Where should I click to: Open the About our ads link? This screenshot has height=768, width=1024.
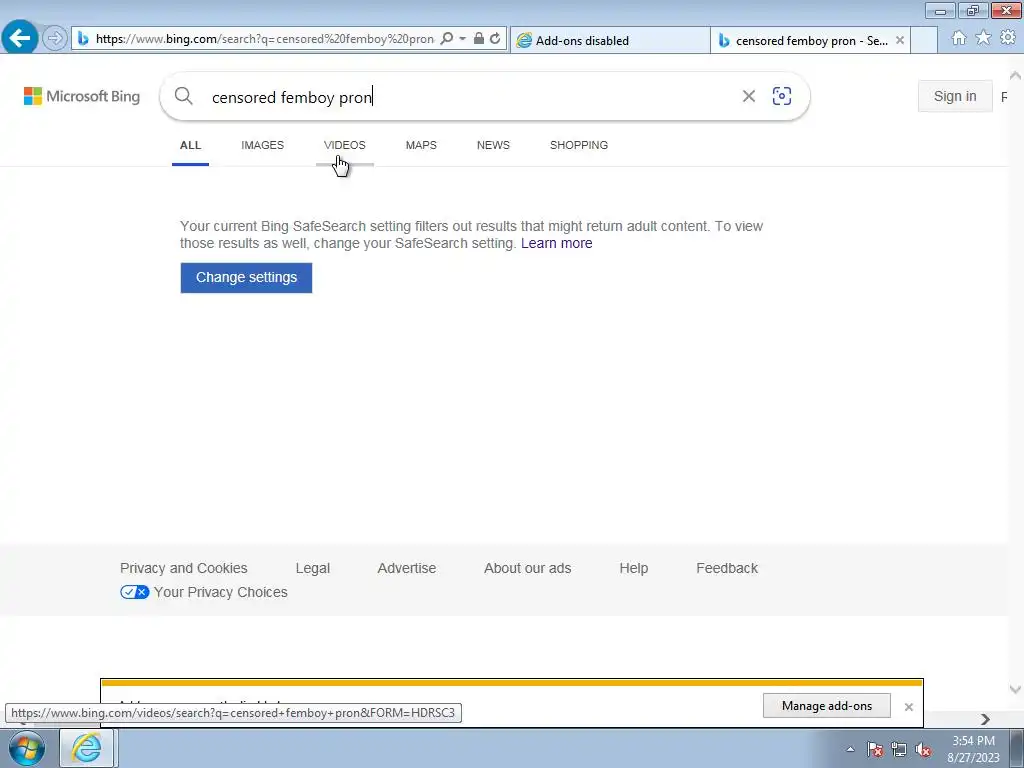[x=528, y=568]
